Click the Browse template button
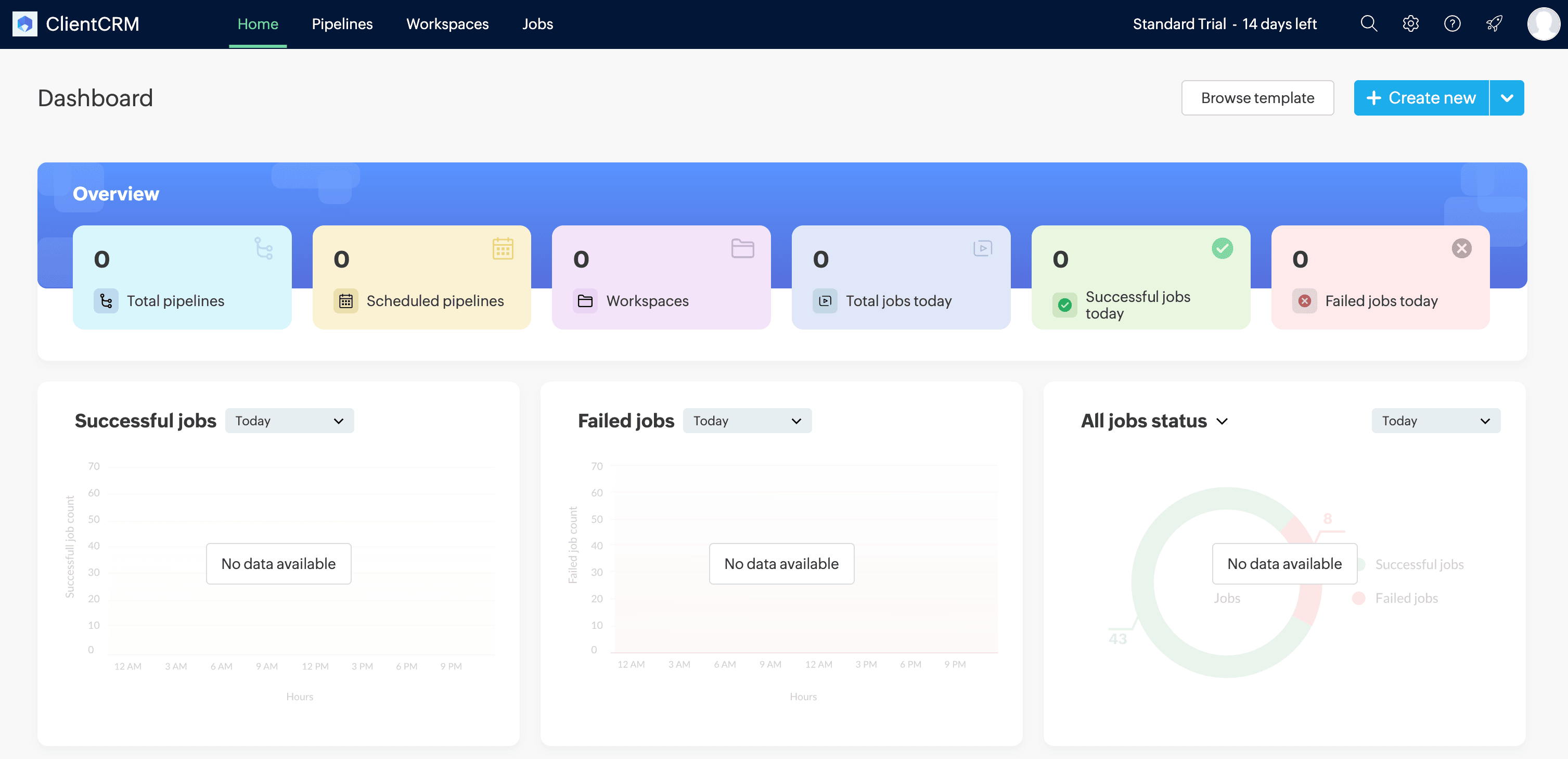This screenshot has height=759, width=1568. coord(1257,98)
